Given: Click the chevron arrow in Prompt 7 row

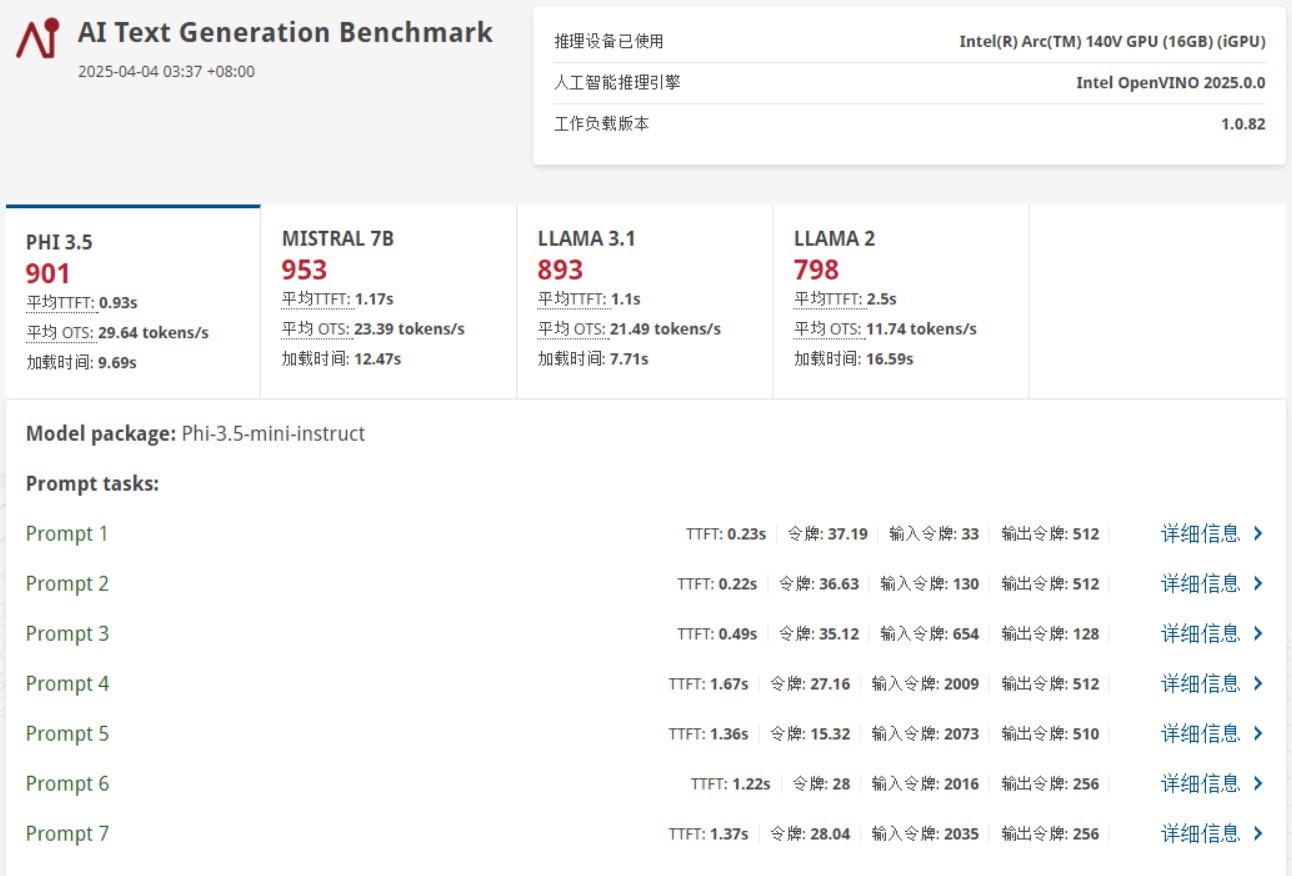Looking at the screenshot, I should [1258, 834].
